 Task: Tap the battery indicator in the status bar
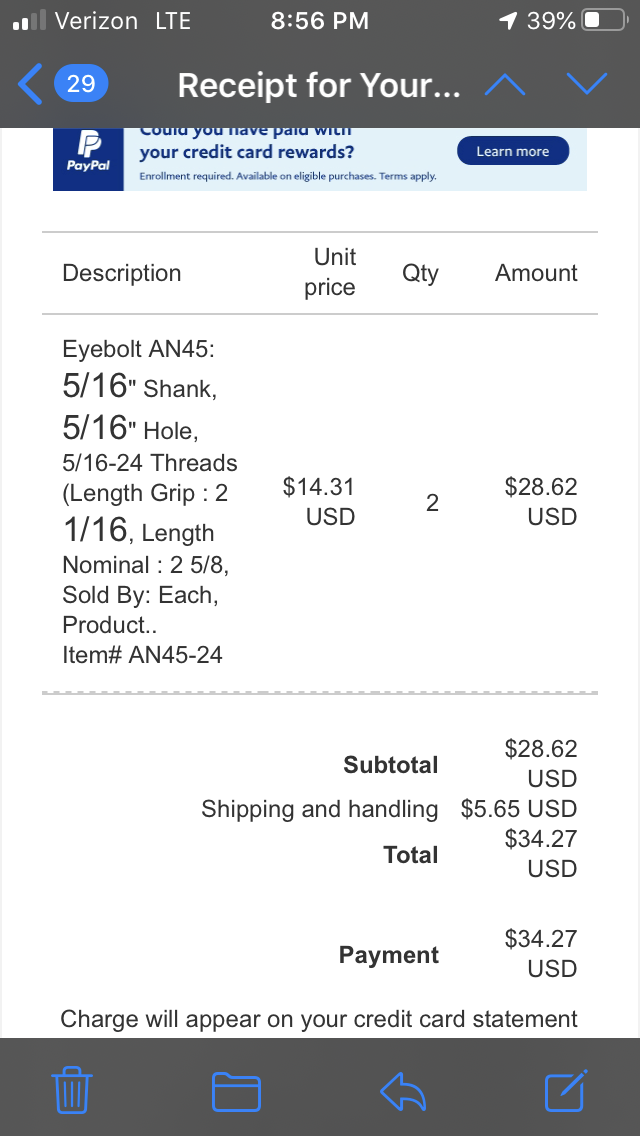[603, 21]
